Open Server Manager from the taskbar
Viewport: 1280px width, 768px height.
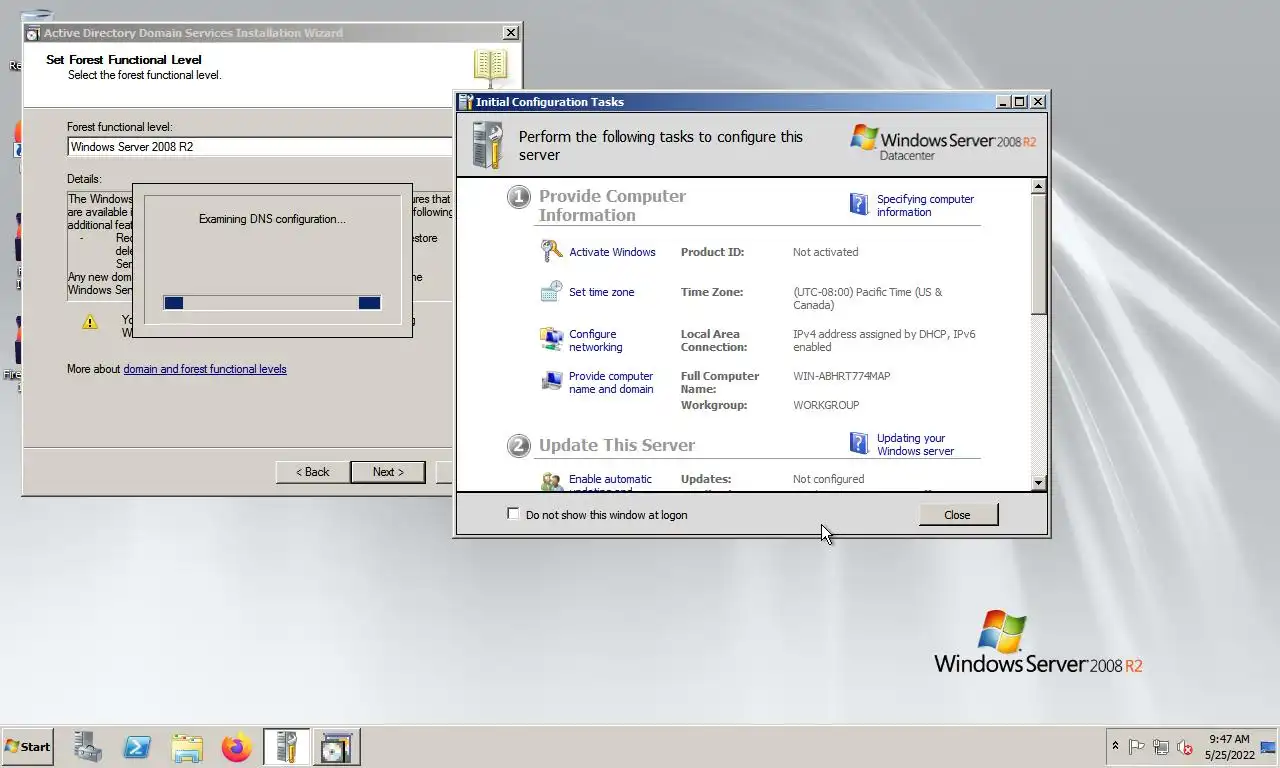[x=88, y=747]
